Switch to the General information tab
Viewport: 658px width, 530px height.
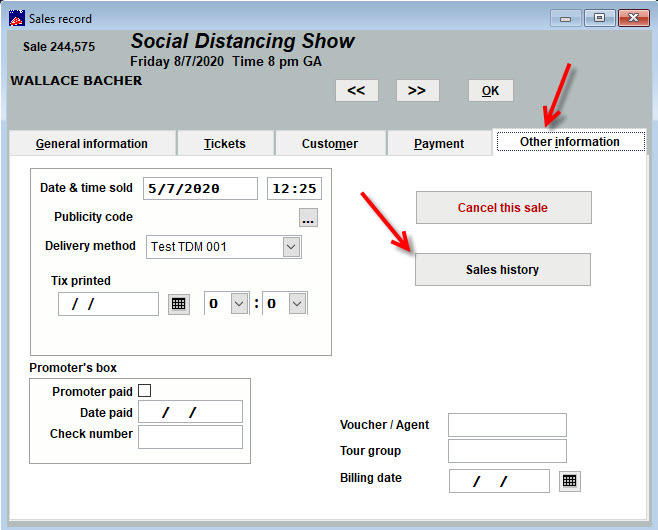coord(91,143)
